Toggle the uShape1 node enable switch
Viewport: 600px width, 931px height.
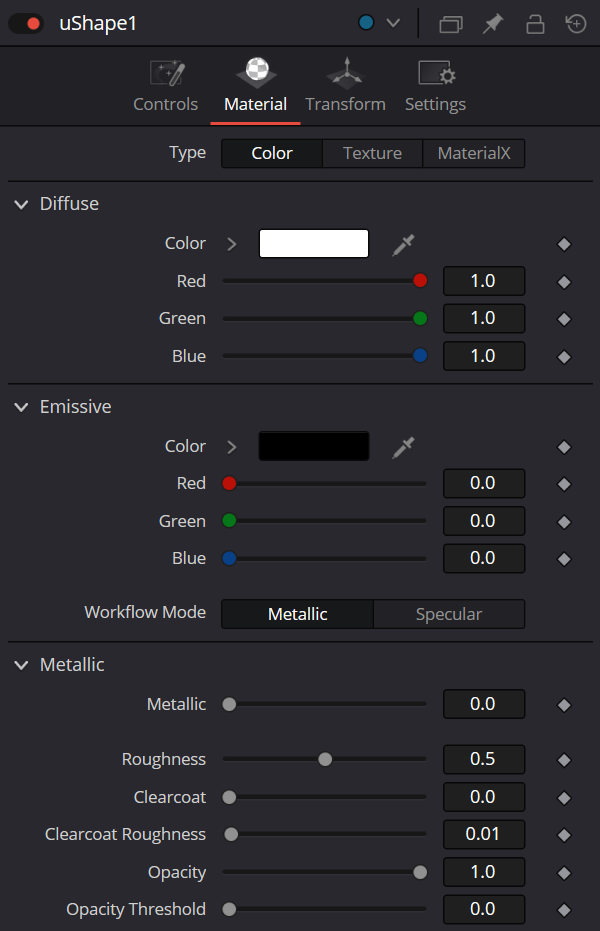(x=26, y=24)
